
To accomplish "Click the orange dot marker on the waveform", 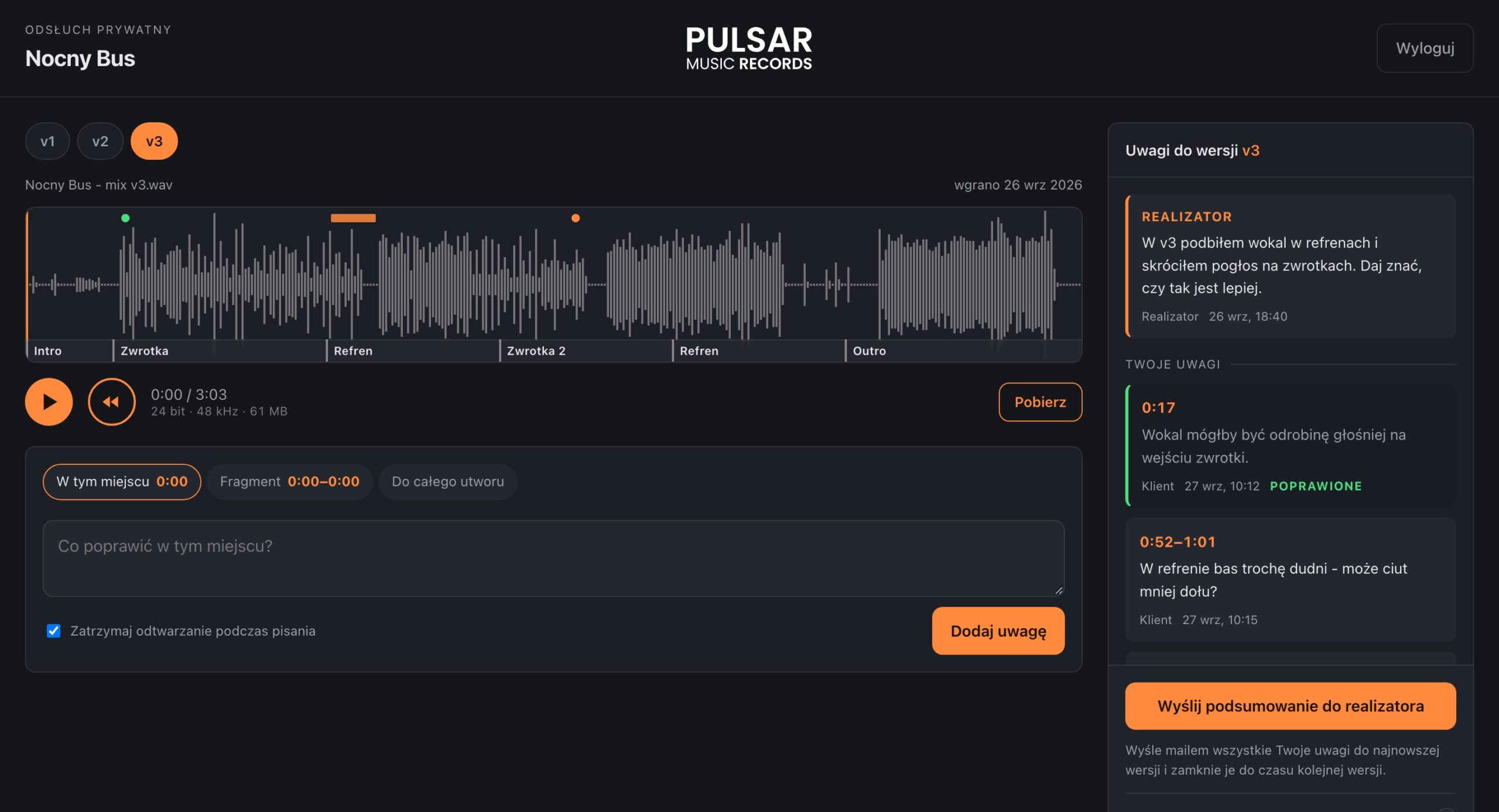I will pyautogui.click(x=576, y=218).
